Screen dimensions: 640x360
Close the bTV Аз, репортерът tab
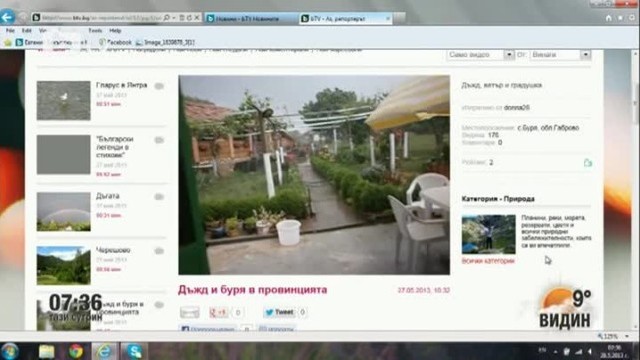pyautogui.click(x=388, y=18)
